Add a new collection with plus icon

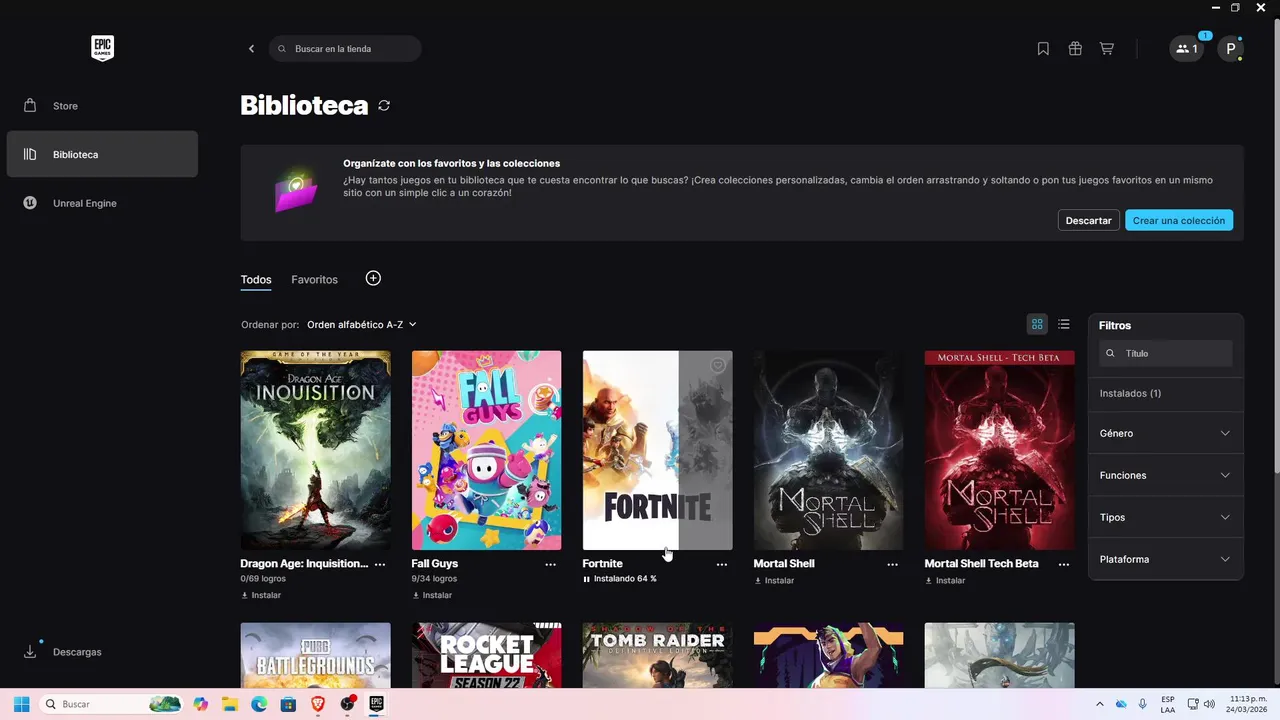(x=373, y=278)
